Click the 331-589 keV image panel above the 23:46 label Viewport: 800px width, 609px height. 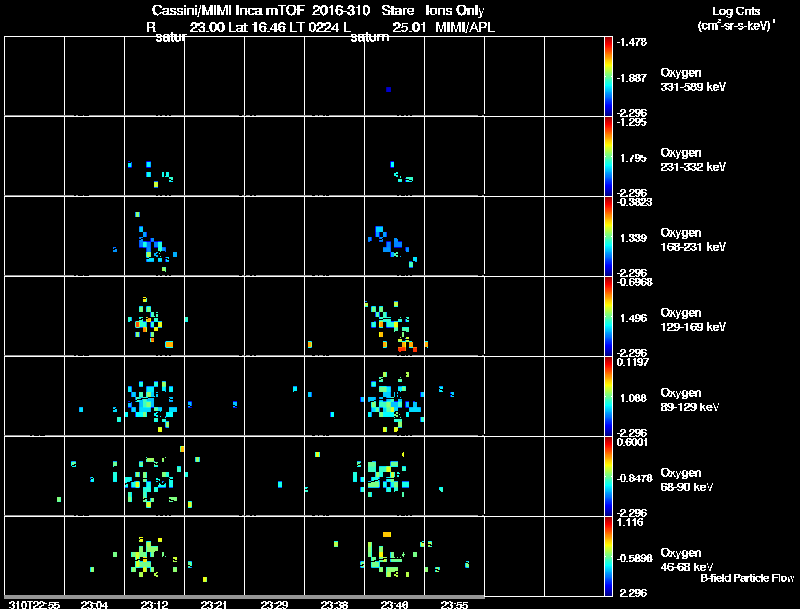pyautogui.click(x=394, y=76)
